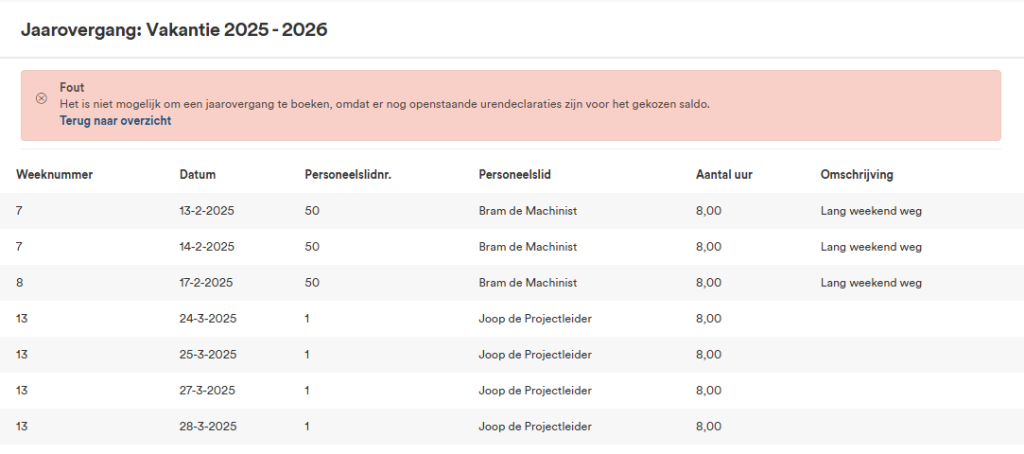Open the Terug naar overzicht link
1024x454 pixels.
tap(116, 121)
